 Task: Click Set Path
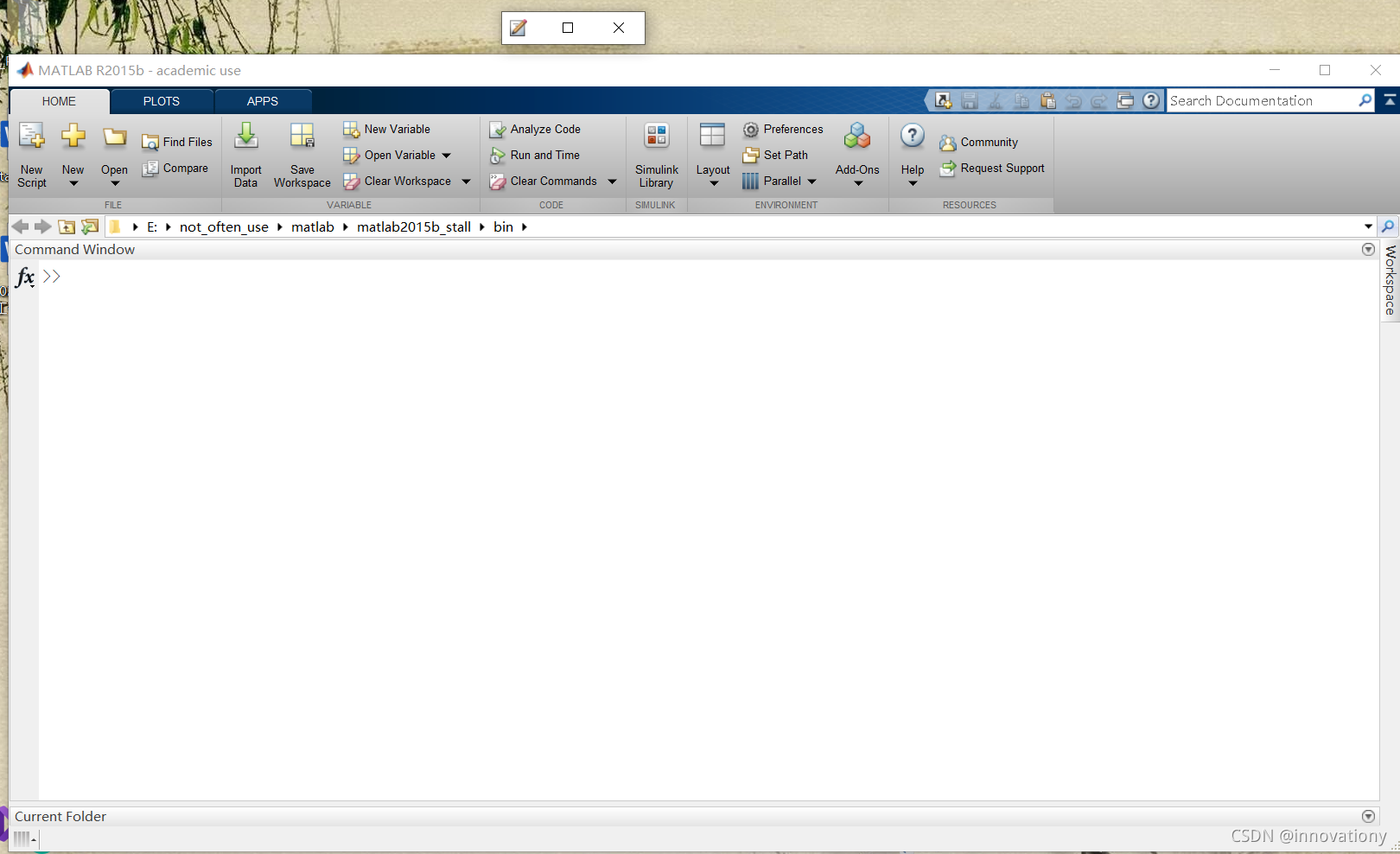pyautogui.click(x=776, y=155)
